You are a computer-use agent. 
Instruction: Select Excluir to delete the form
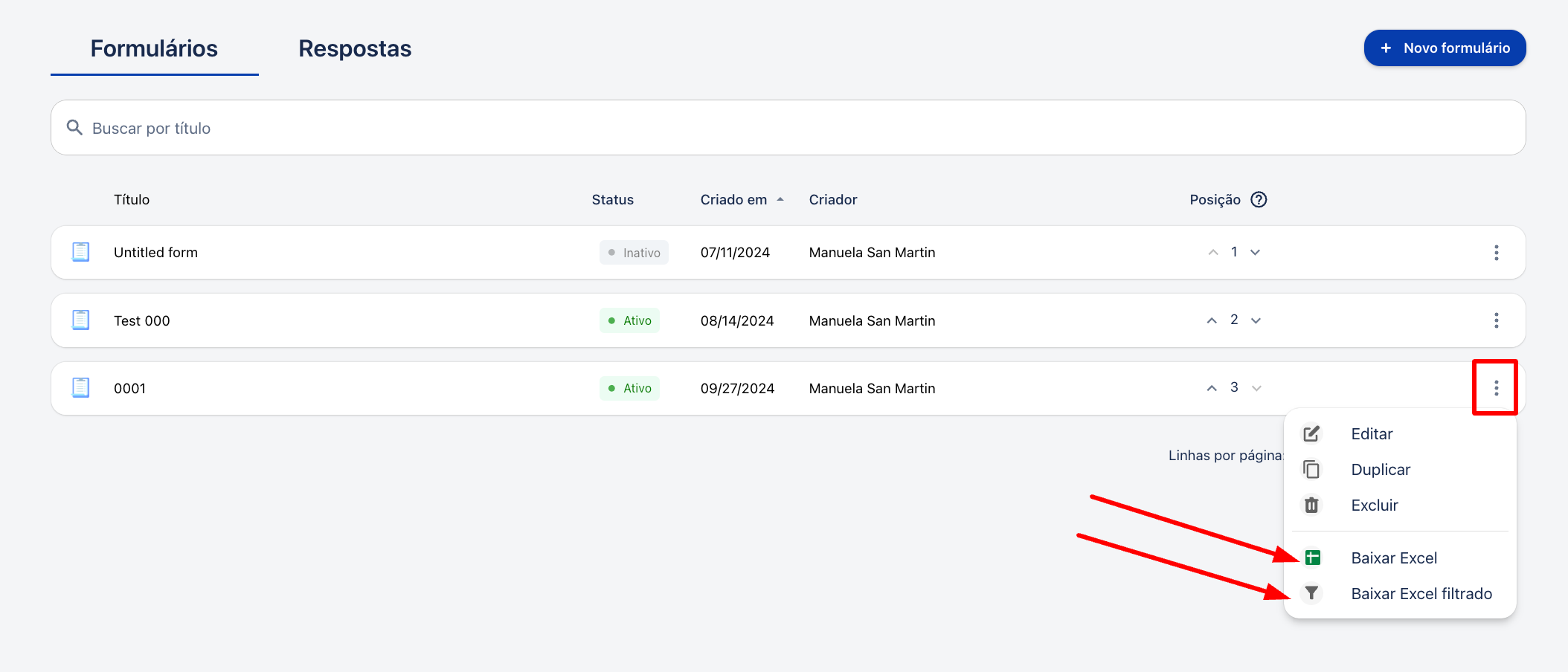coord(1375,505)
